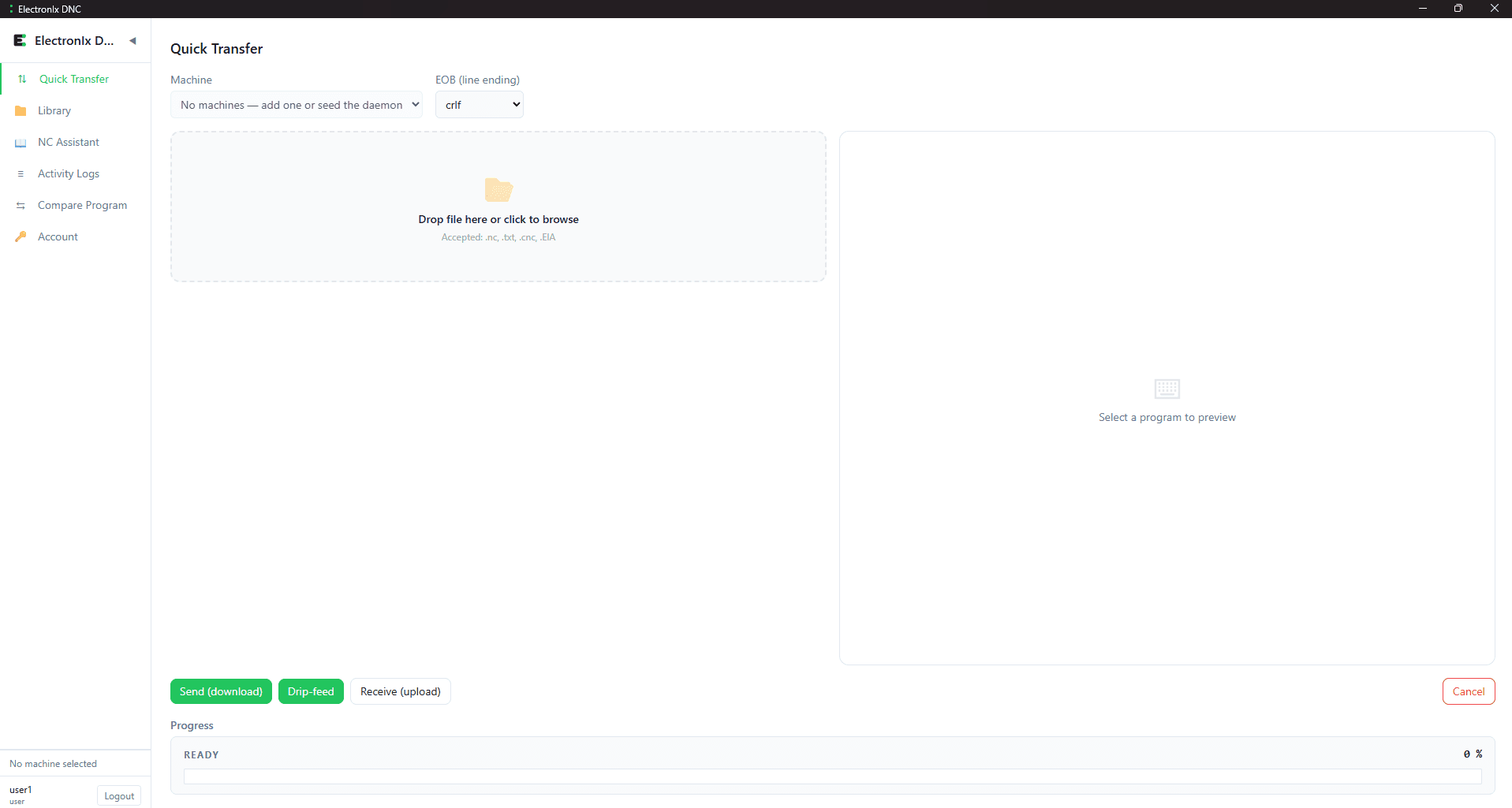Click 'No machine selected' status text
The height and width of the screenshot is (808, 1512).
53,764
